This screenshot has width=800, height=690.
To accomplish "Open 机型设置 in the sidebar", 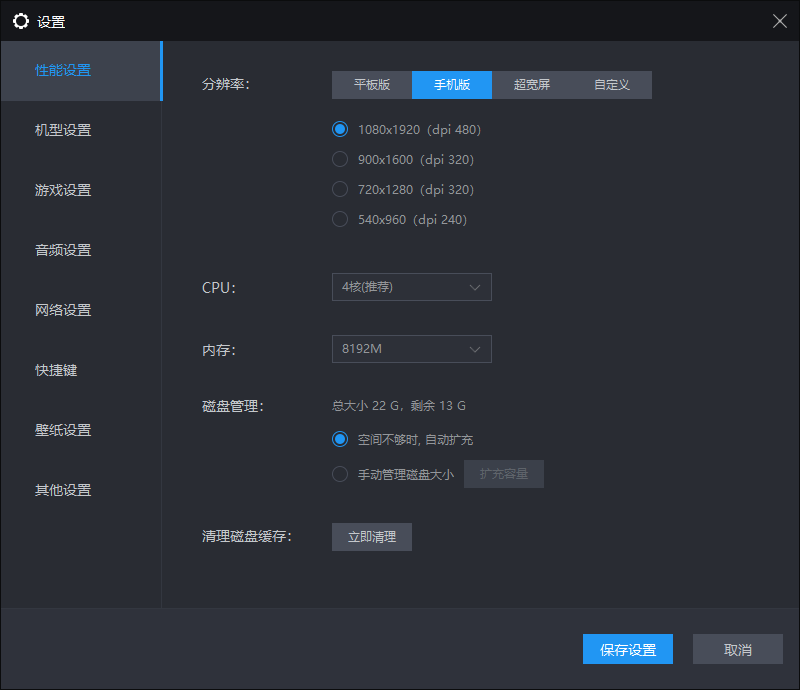I will click(63, 130).
